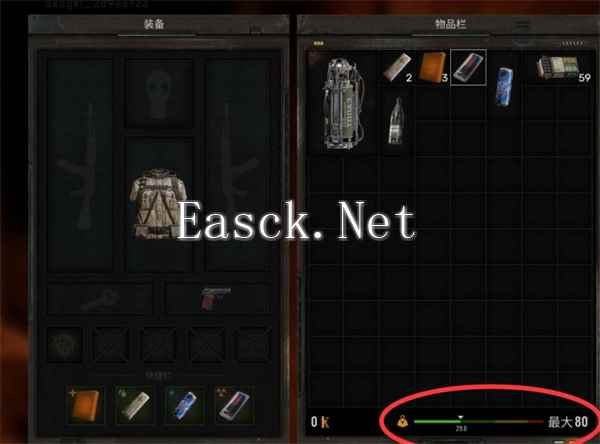Viewport: 600px width, 444px height.
Task: Open the 装备 equipment tab header
Action: pos(155,24)
